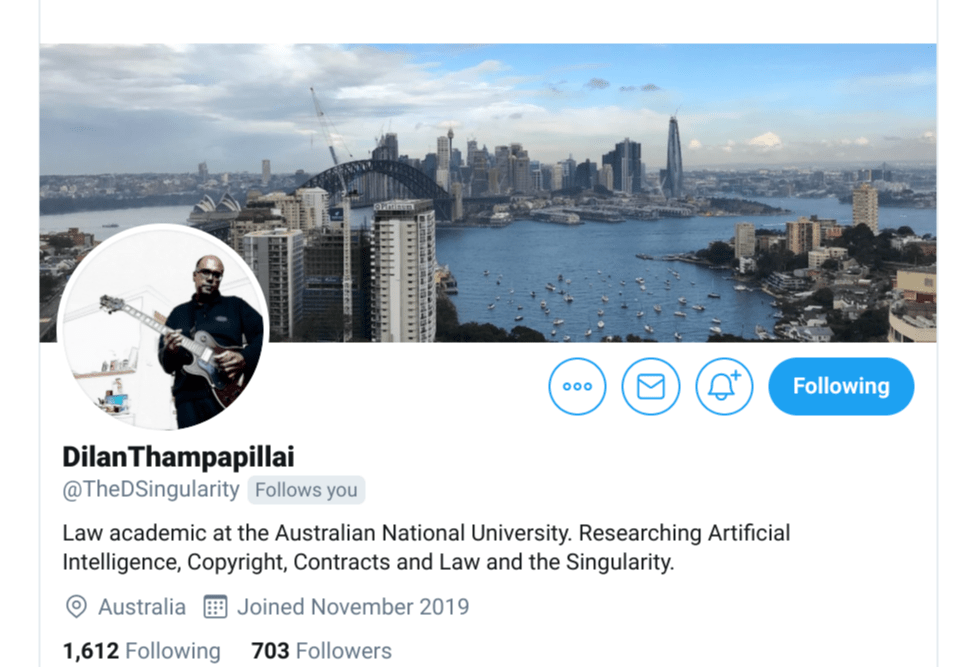976x667 pixels.
Task: Click the Harbour Bridge in header photo
Action: coord(382,179)
